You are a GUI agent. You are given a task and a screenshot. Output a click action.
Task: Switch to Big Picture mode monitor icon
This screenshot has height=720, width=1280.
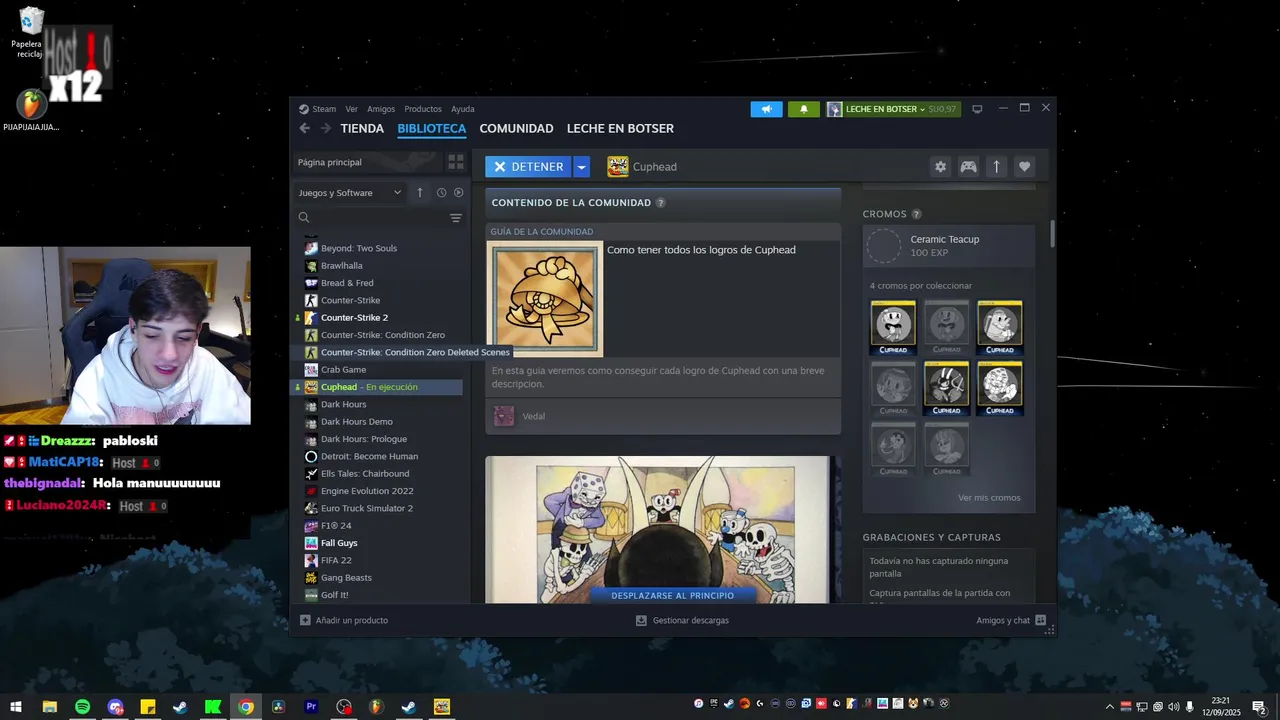pos(977,109)
